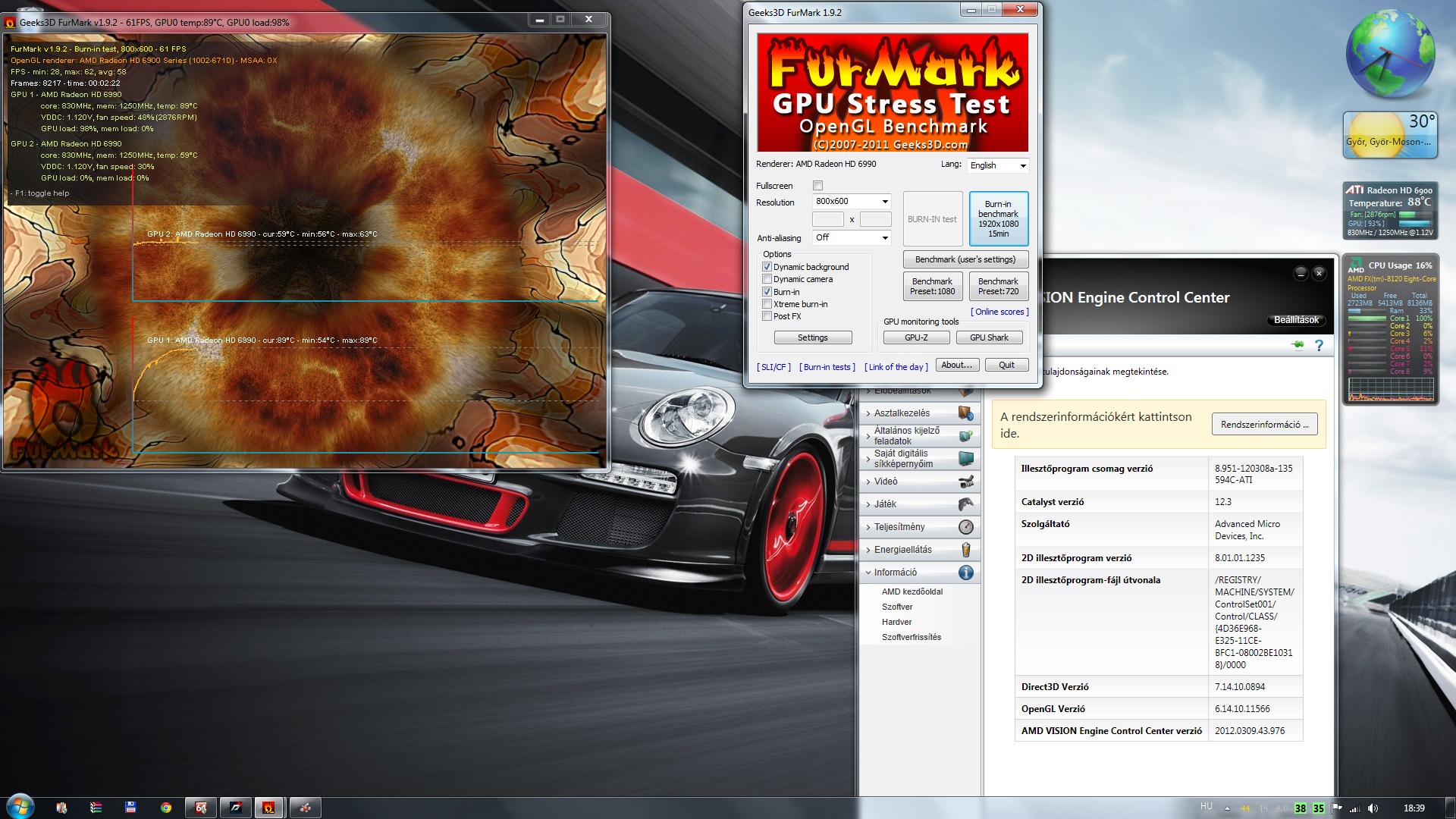This screenshot has width=1456, height=819.
Task: Click the Teljesítmény gauge icon
Action: pyautogui.click(x=965, y=527)
